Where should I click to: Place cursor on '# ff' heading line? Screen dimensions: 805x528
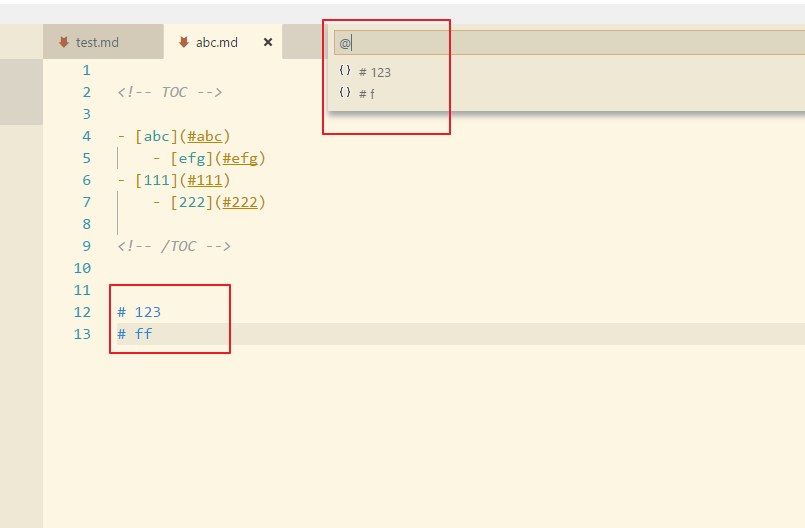(135, 334)
